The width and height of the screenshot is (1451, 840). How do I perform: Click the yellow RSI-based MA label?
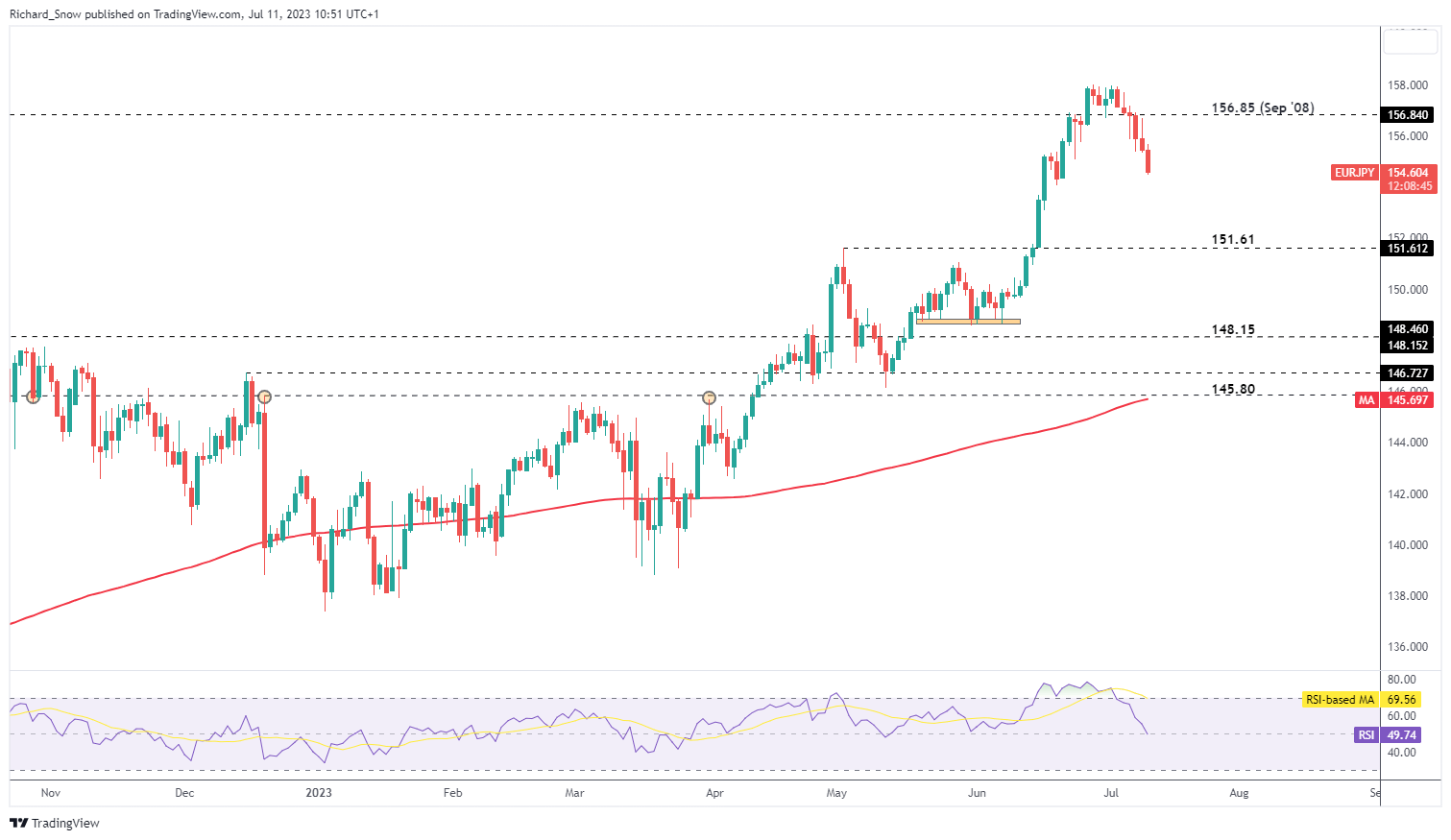pos(1340,700)
